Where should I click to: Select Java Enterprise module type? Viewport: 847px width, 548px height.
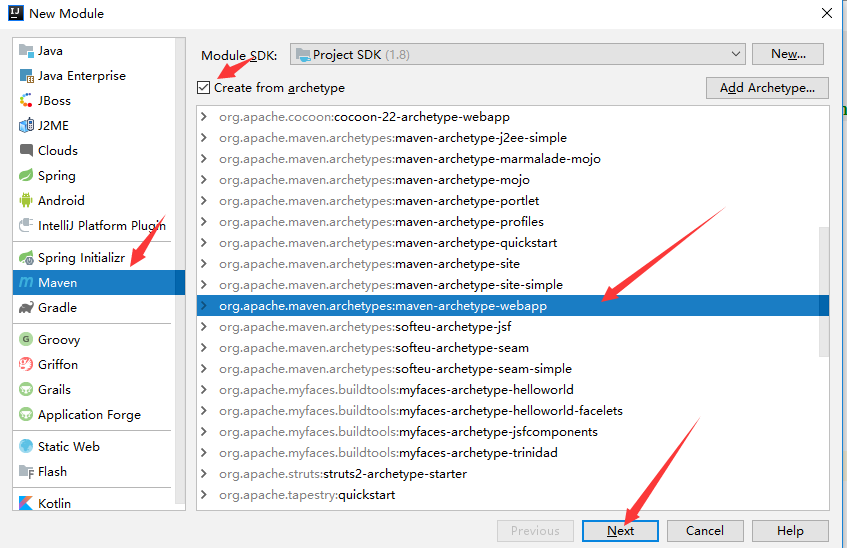[x=95, y=76]
